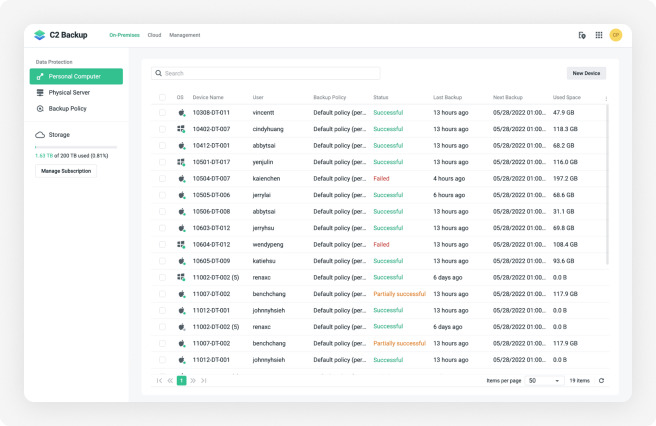This screenshot has height=426, width=656.
Task: Click the Manage Subscription button
Action: pos(66,171)
